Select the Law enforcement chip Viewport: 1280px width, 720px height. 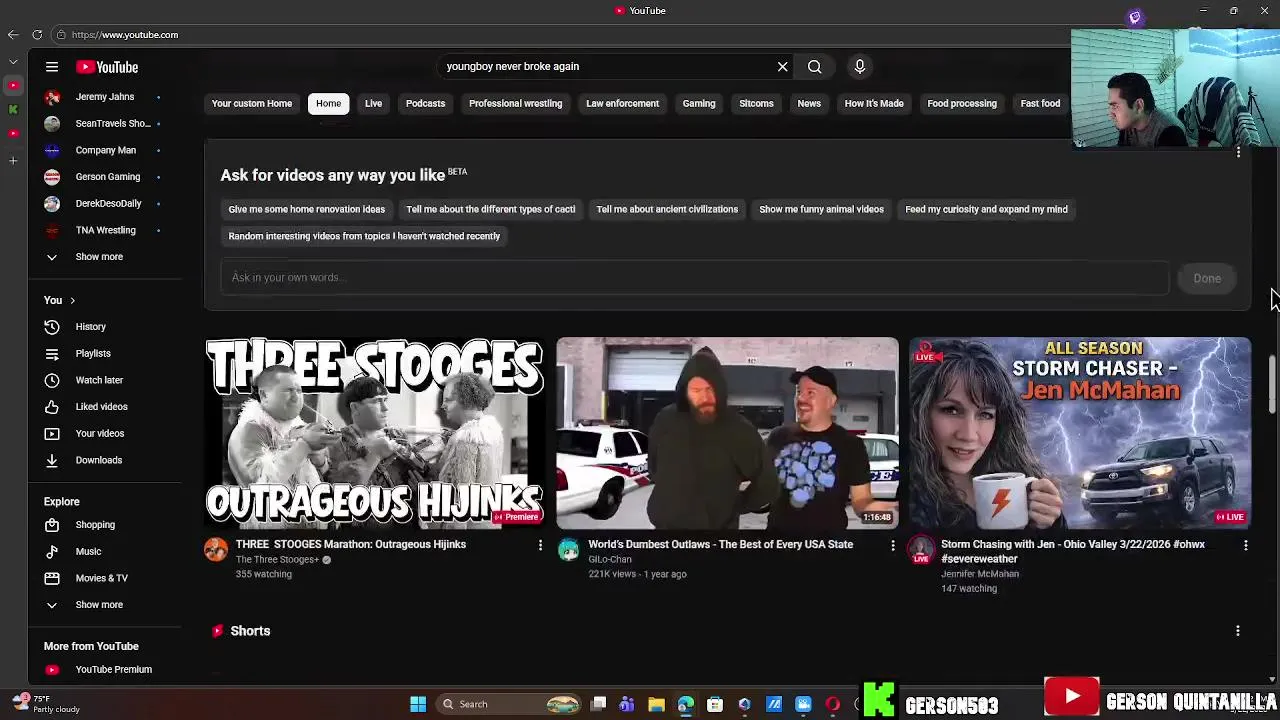coord(622,103)
